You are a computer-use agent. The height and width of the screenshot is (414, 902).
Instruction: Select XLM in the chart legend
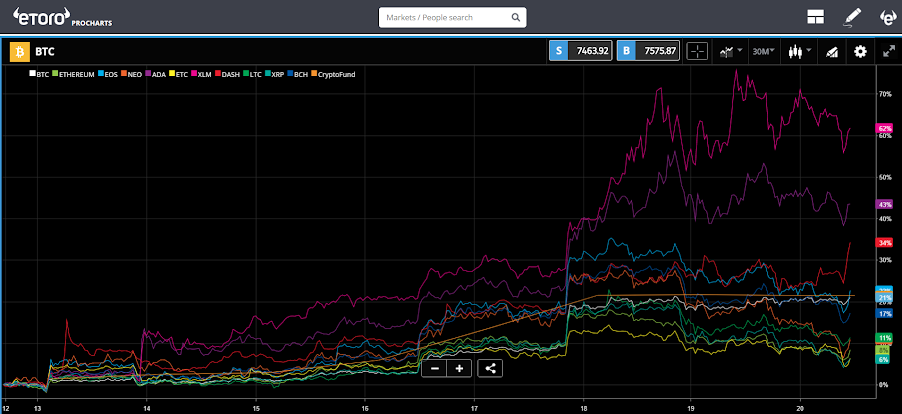[x=201, y=74]
